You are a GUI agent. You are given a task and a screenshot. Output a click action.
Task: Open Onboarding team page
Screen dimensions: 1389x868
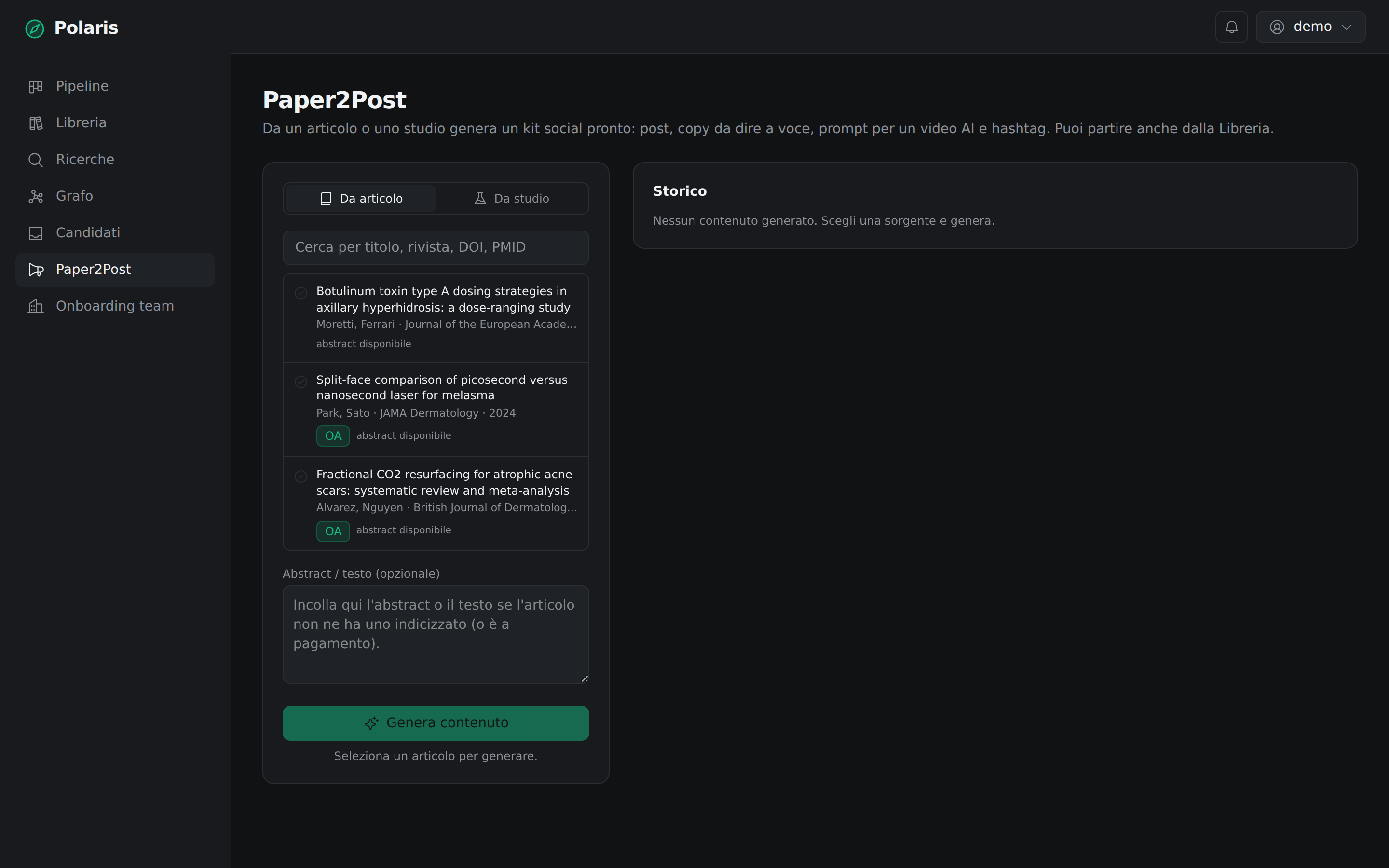115,307
